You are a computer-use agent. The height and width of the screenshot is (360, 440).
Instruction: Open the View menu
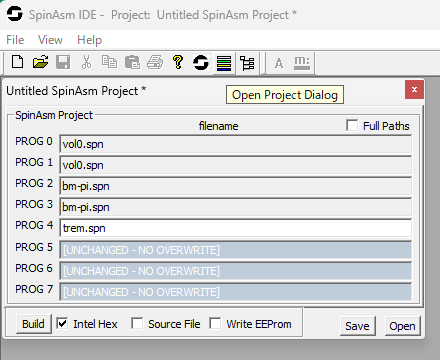[50, 40]
